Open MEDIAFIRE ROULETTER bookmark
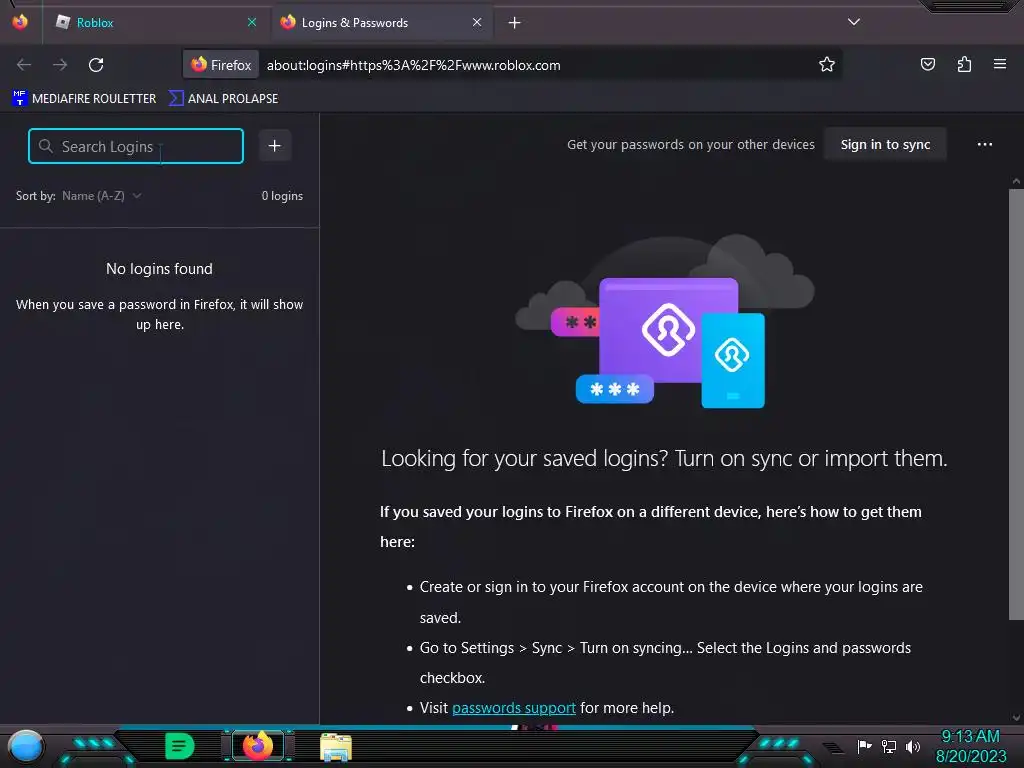 [84, 99]
